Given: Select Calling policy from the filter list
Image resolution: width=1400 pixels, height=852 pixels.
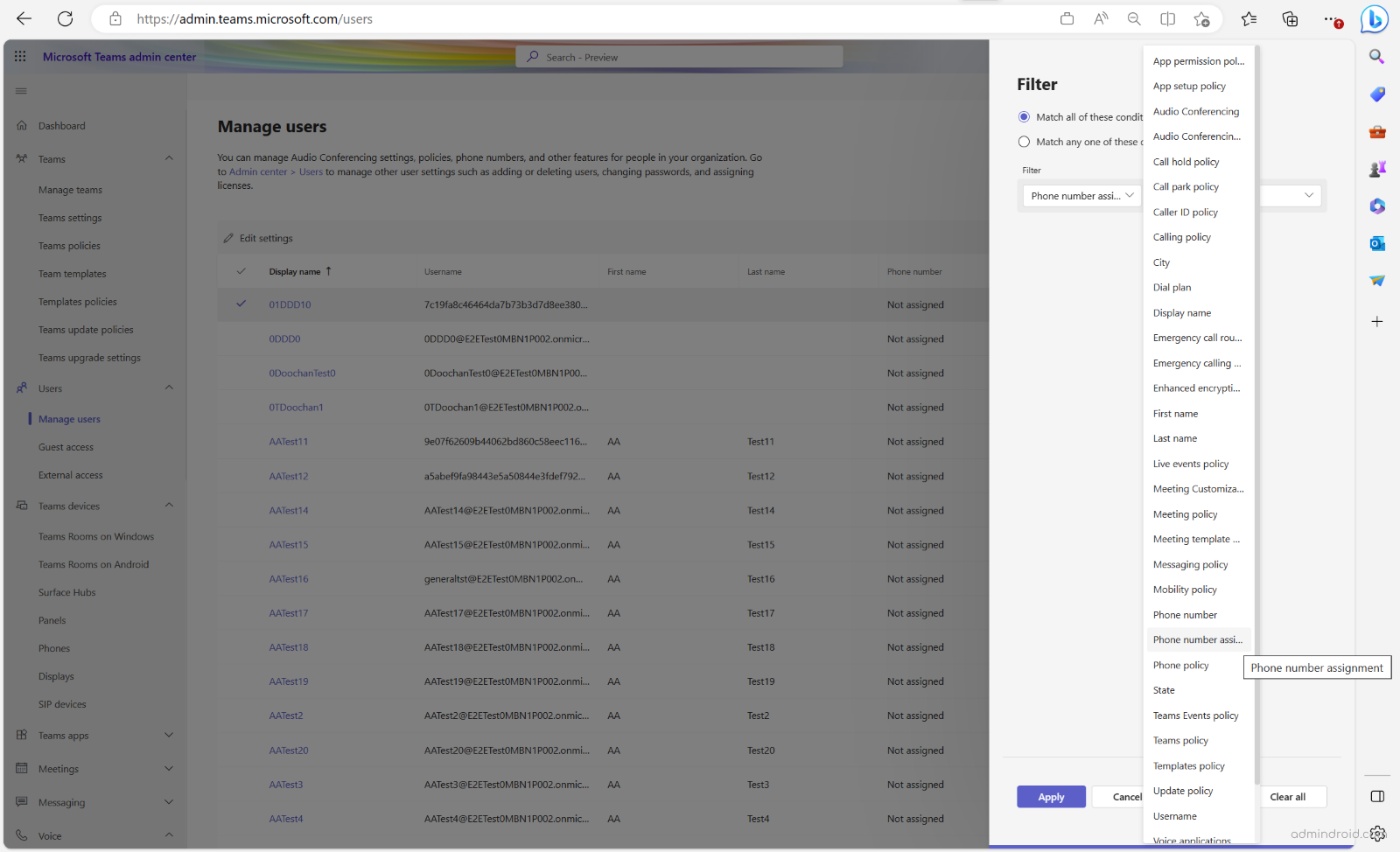Looking at the screenshot, I should click(x=1181, y=236).
